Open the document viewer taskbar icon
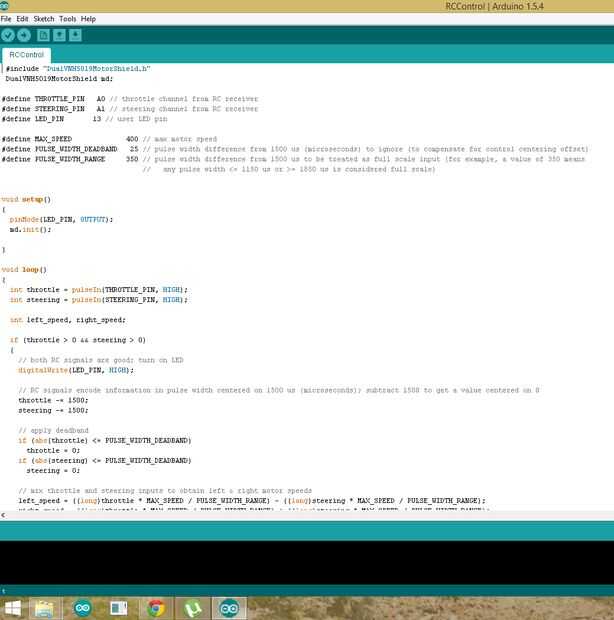This screenshot has width=614, height=620. tap(119, 609)
